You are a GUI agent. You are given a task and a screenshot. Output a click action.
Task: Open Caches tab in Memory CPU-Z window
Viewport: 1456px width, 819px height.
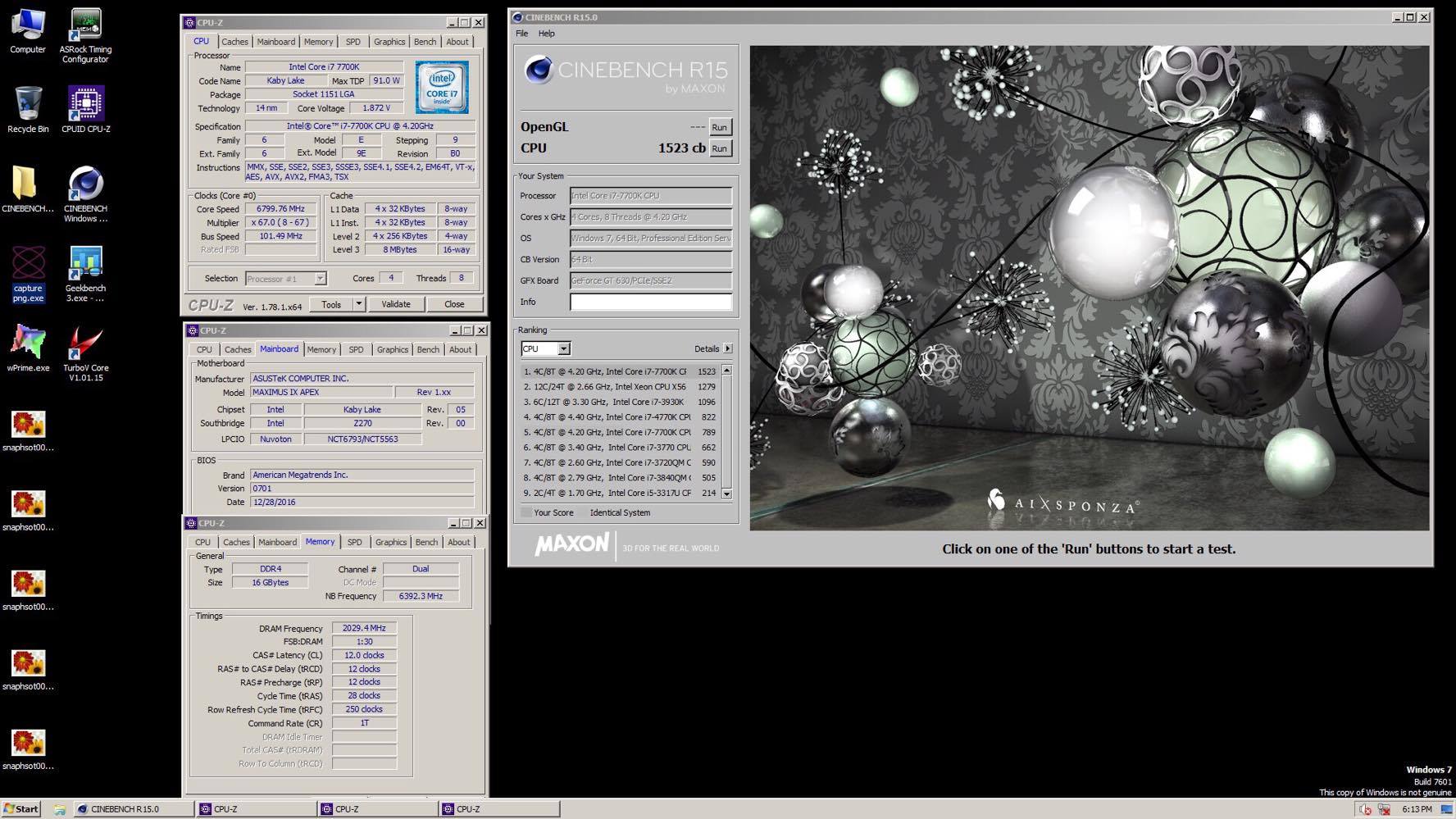pyautogui.click(x=236, y=542)
